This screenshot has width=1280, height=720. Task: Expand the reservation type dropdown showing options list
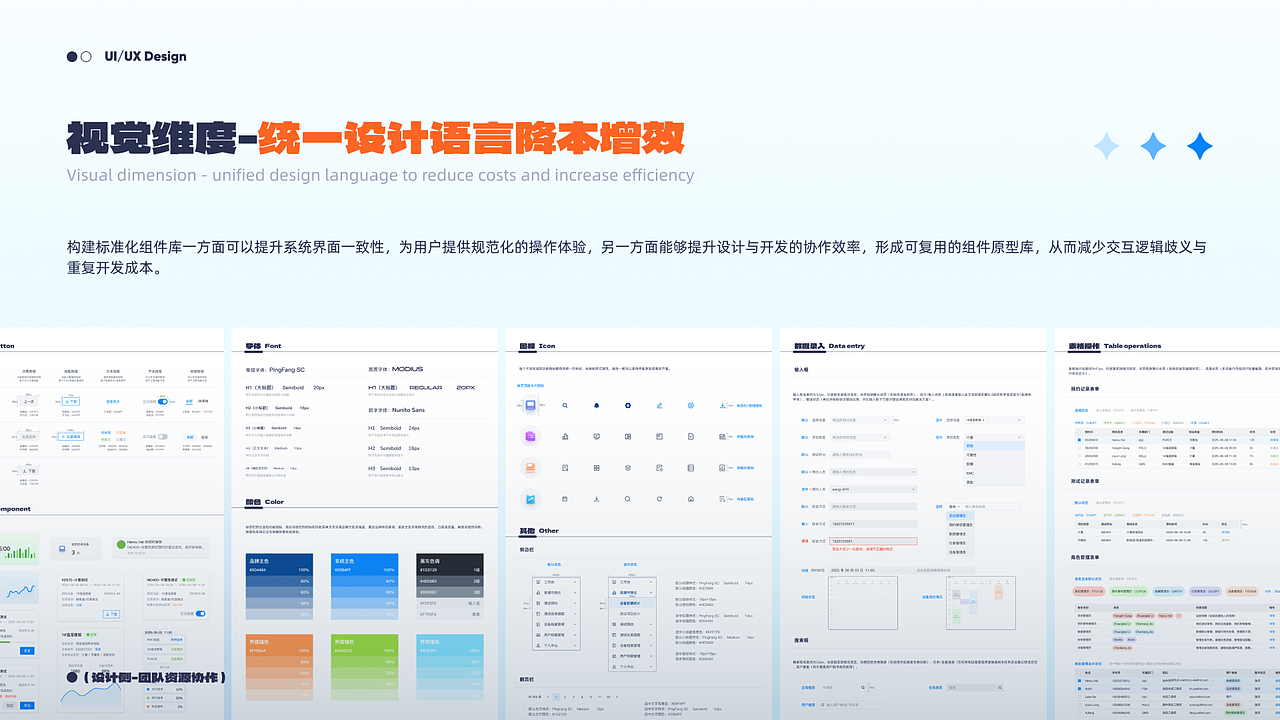[x=994, y=437]
